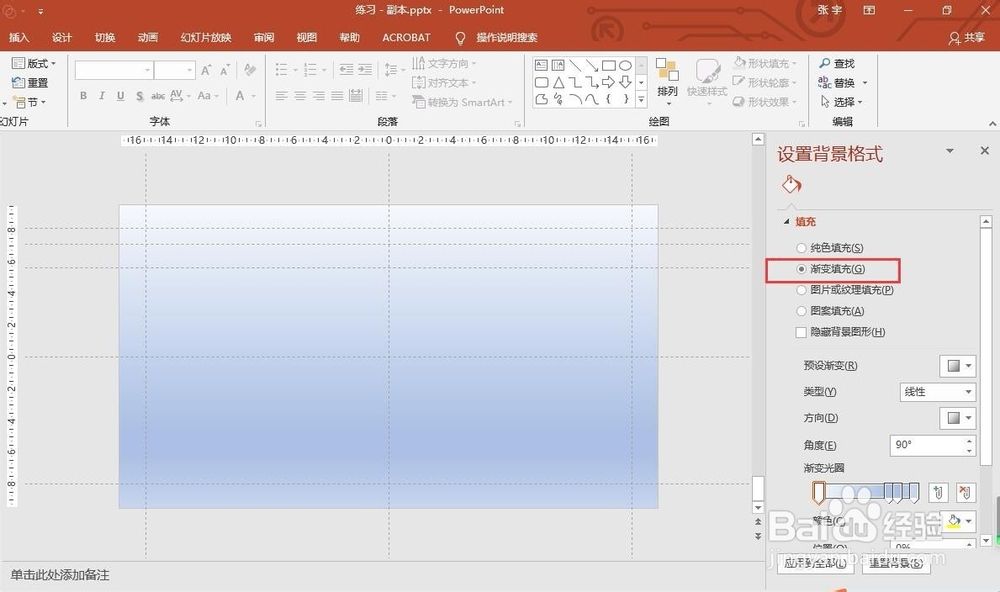Expand the 节 section dropdown
Image resolution: width=1000 pixels, height=592 pixels.
click(30, 102)
